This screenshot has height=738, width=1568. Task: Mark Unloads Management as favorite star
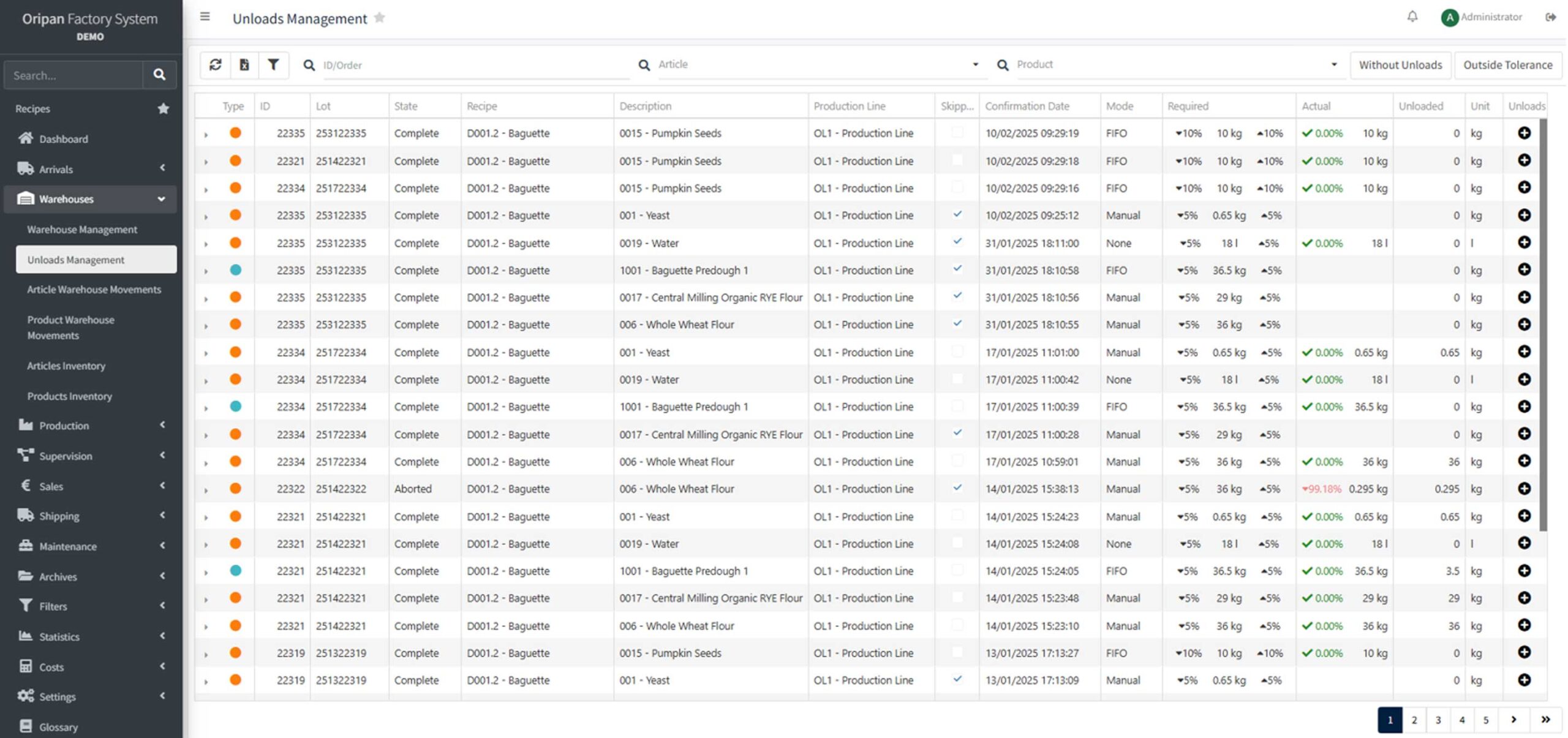pyautogui.click(x=379, y=18)
